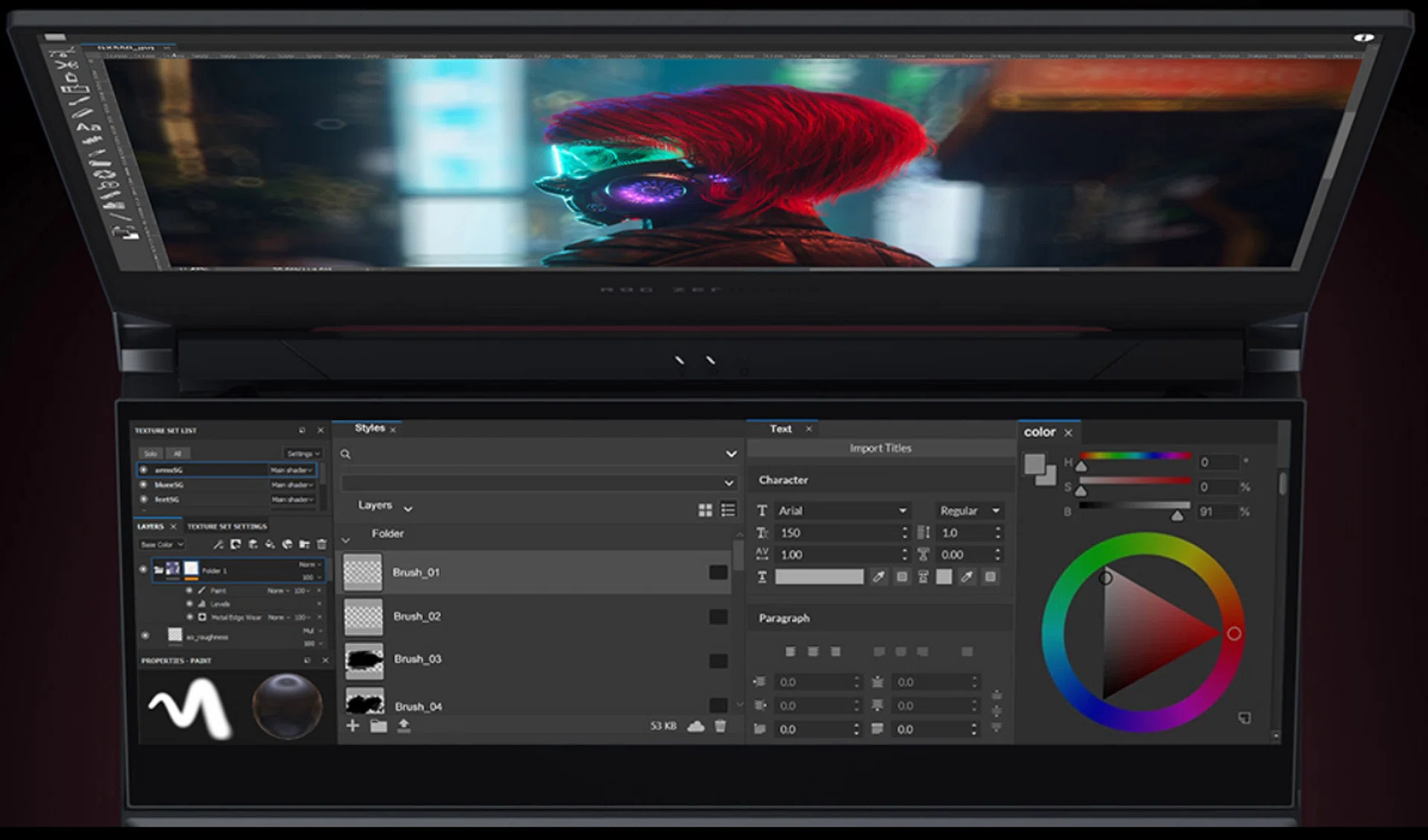Toggle visibility of Folder 1 layer

tap(144, 569)
